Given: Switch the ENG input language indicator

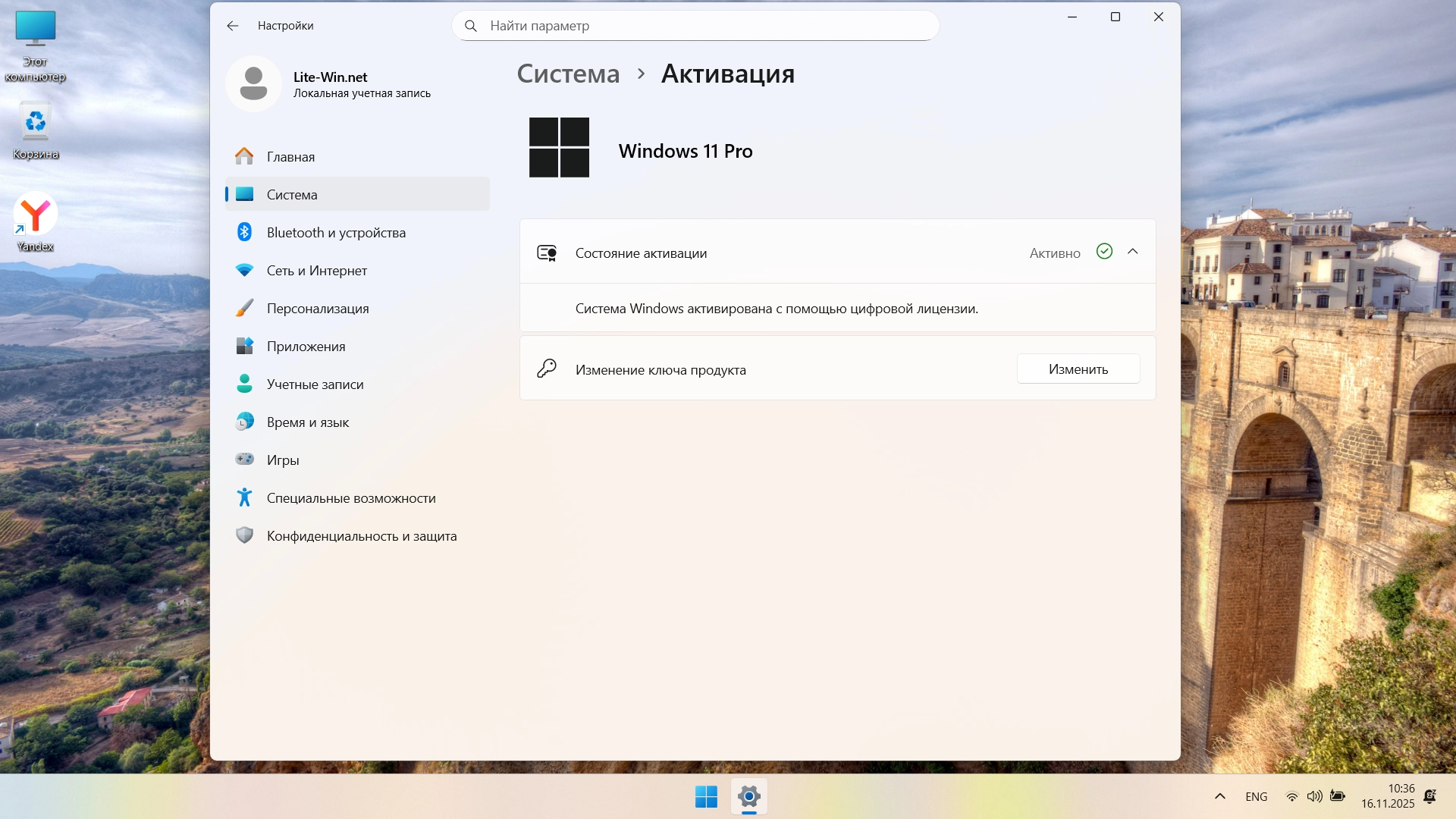Looking at the screenshot, I should point(1256,796).
